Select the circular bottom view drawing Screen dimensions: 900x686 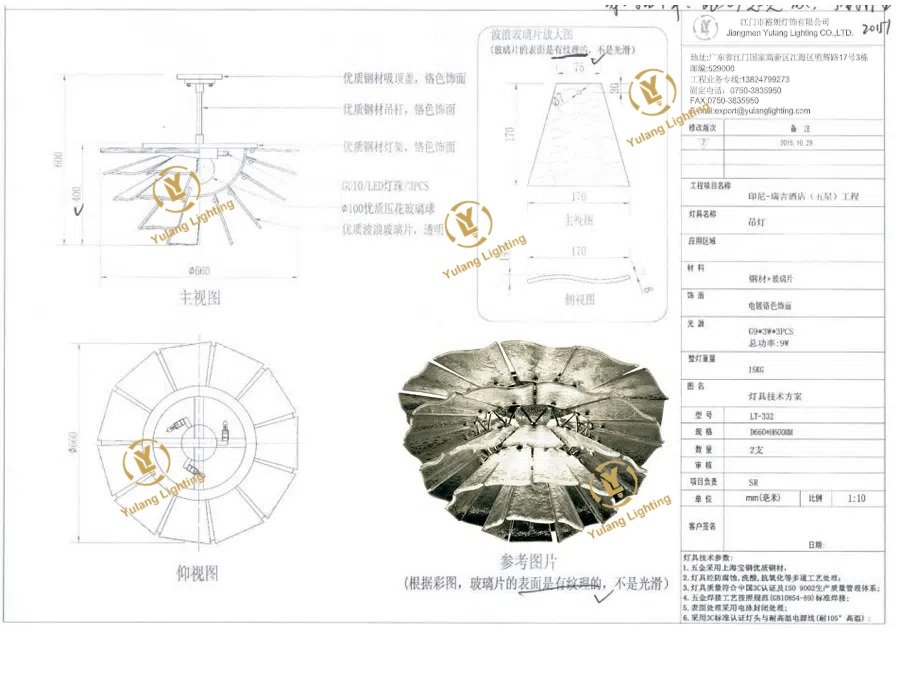pos(190,440)
